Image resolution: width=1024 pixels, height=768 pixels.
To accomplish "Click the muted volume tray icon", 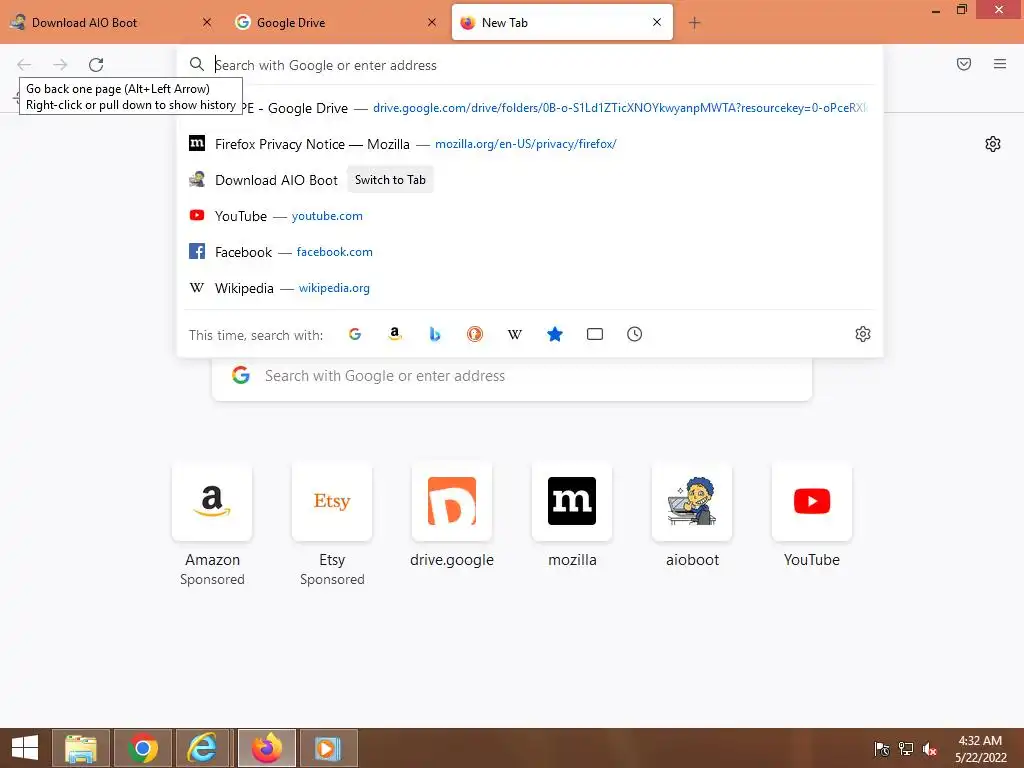I will pyautogui.click(x=930, y=749).
